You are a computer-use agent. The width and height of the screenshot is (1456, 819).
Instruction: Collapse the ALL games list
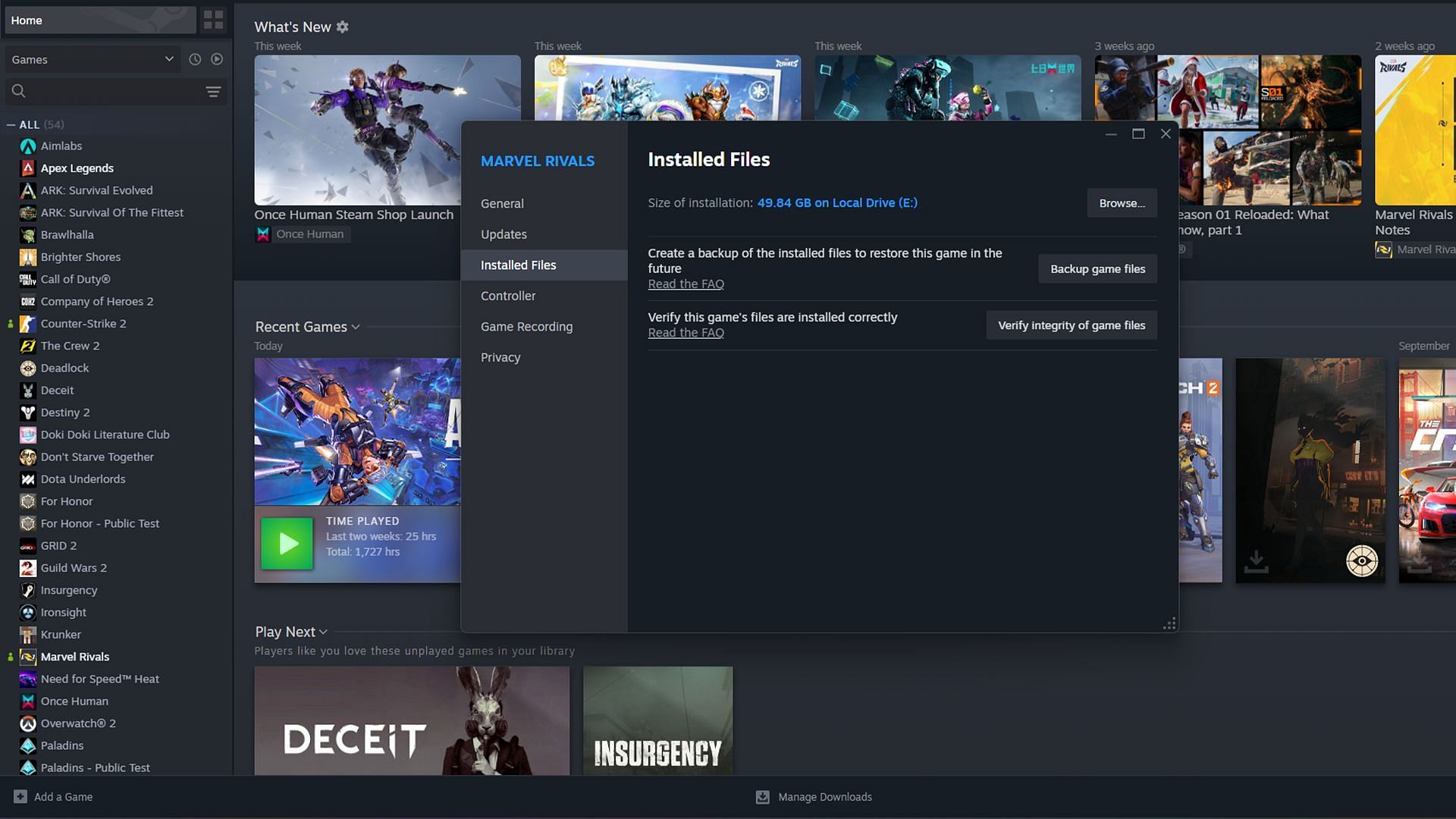coord(11,124)
